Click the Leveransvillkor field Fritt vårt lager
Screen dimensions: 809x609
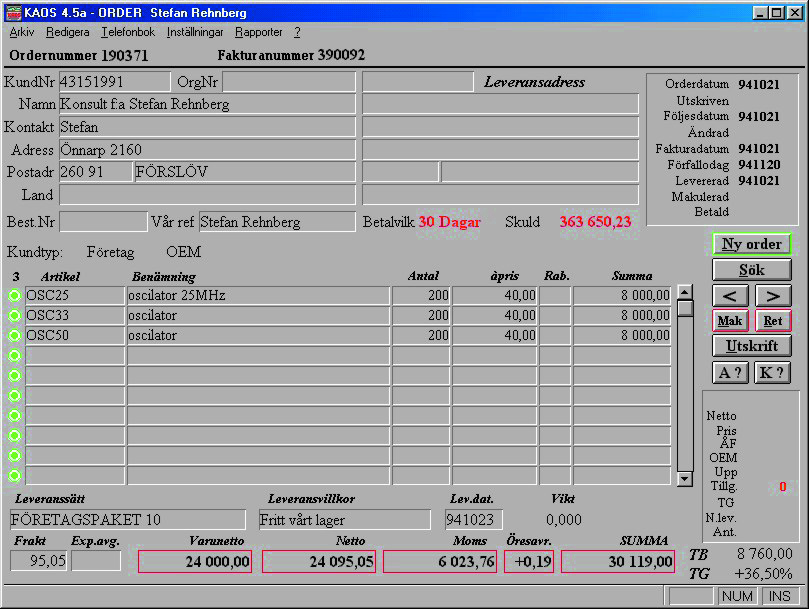click(x=344, y=520)
